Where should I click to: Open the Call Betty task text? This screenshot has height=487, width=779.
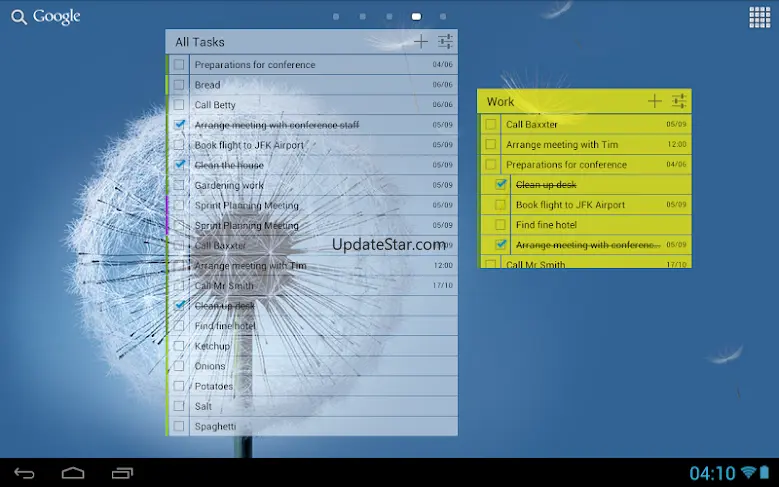click(215, 105)
